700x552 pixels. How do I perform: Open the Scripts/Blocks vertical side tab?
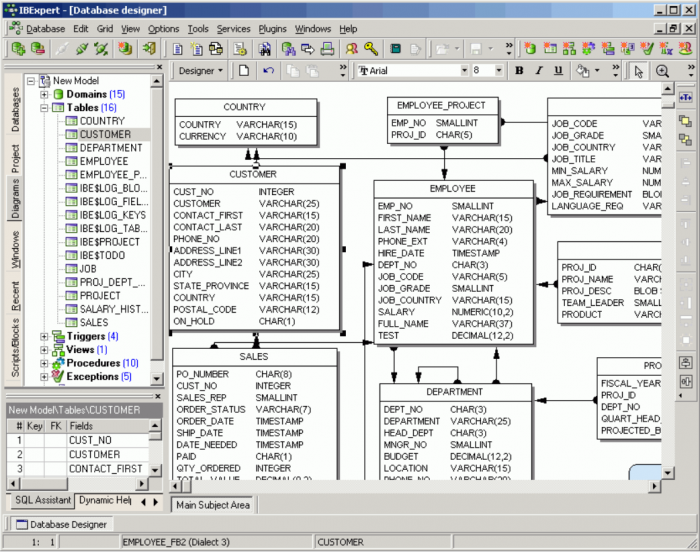pyautogui.click(x=16, y=347)
